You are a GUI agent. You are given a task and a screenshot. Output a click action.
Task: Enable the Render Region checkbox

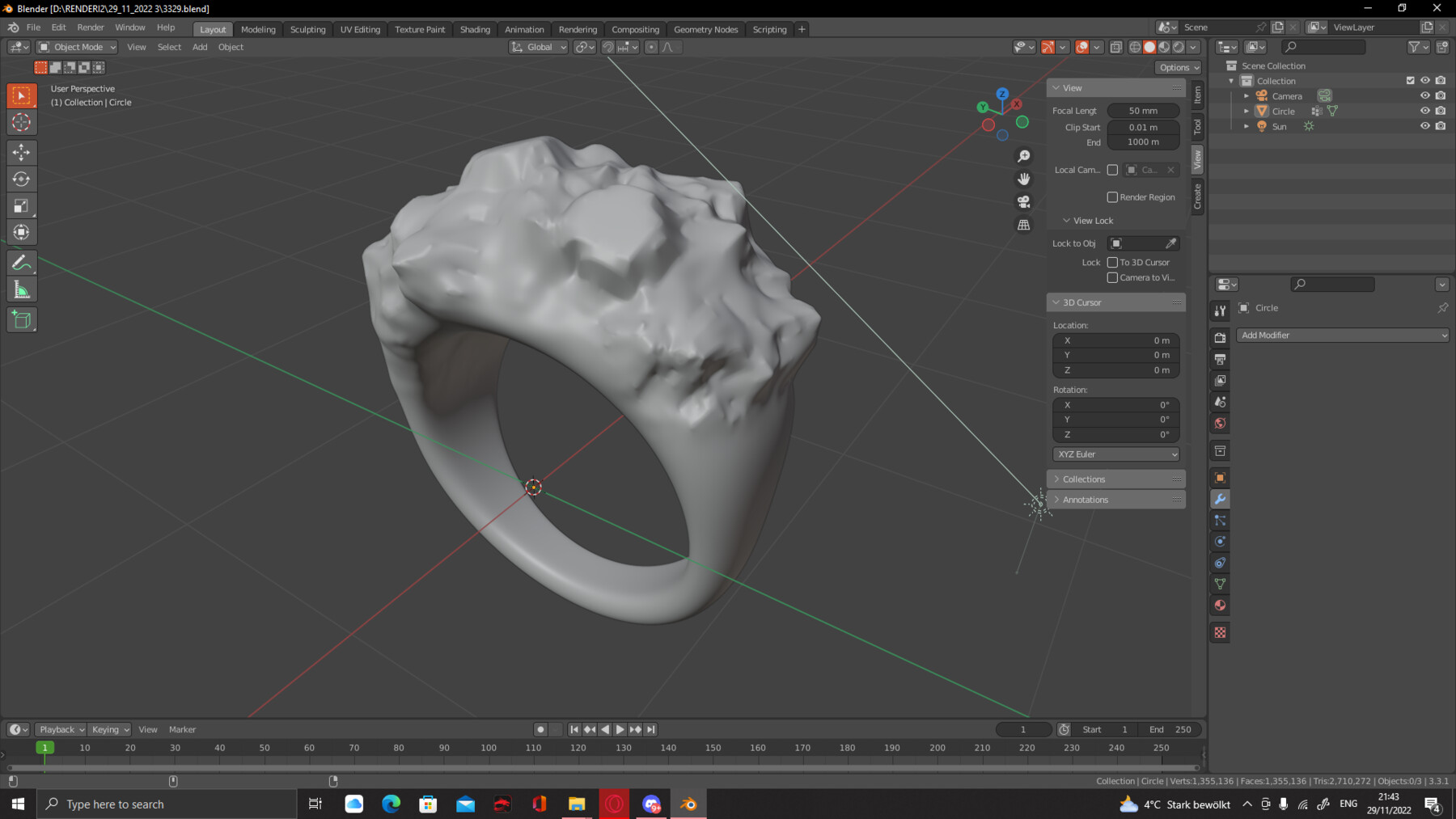1113,196
